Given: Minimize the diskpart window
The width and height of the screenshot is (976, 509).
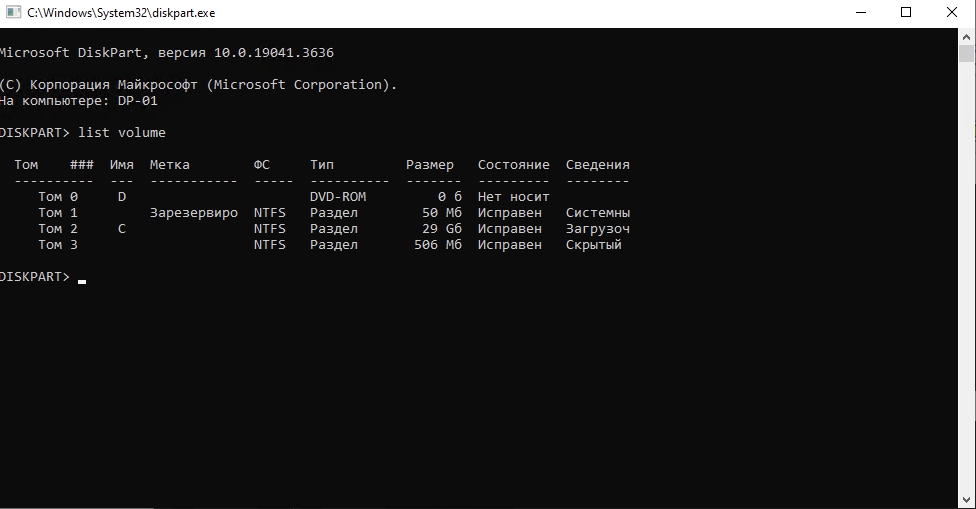Looking at the screenshot, I should (x=861, y=13).
